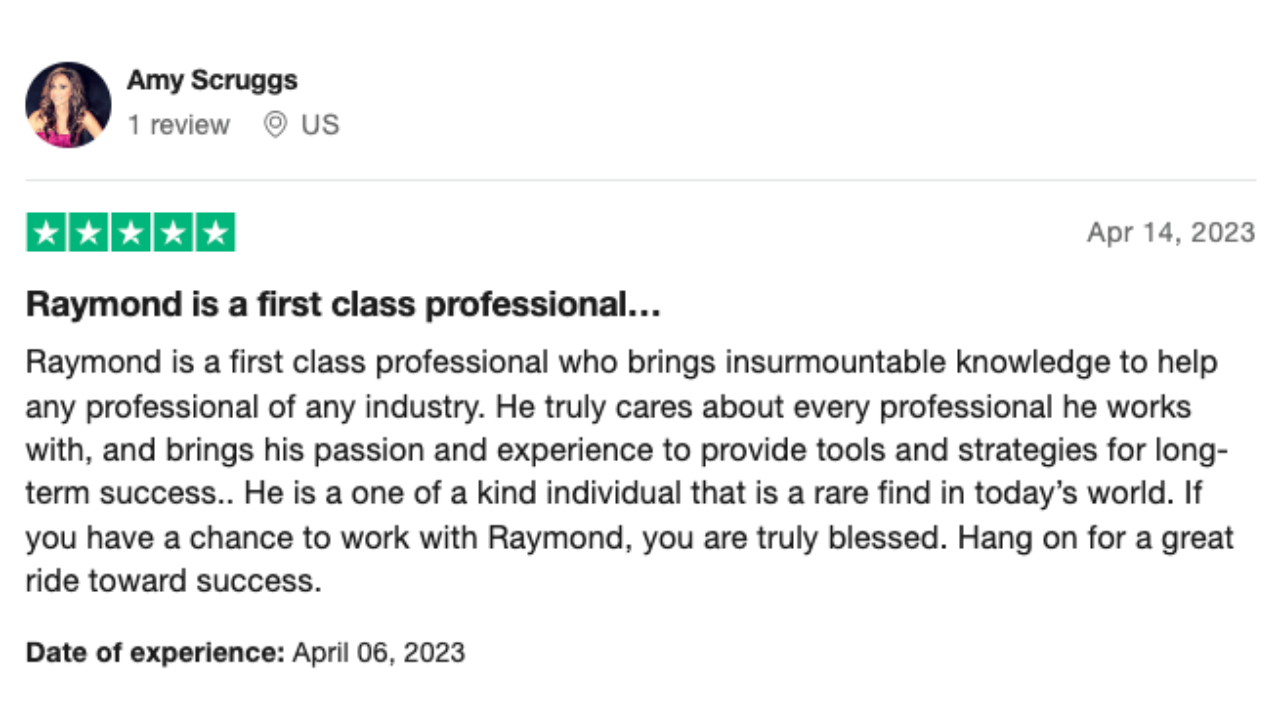
Task: Click the third green rating star
Action: click(x=130, y=232)
